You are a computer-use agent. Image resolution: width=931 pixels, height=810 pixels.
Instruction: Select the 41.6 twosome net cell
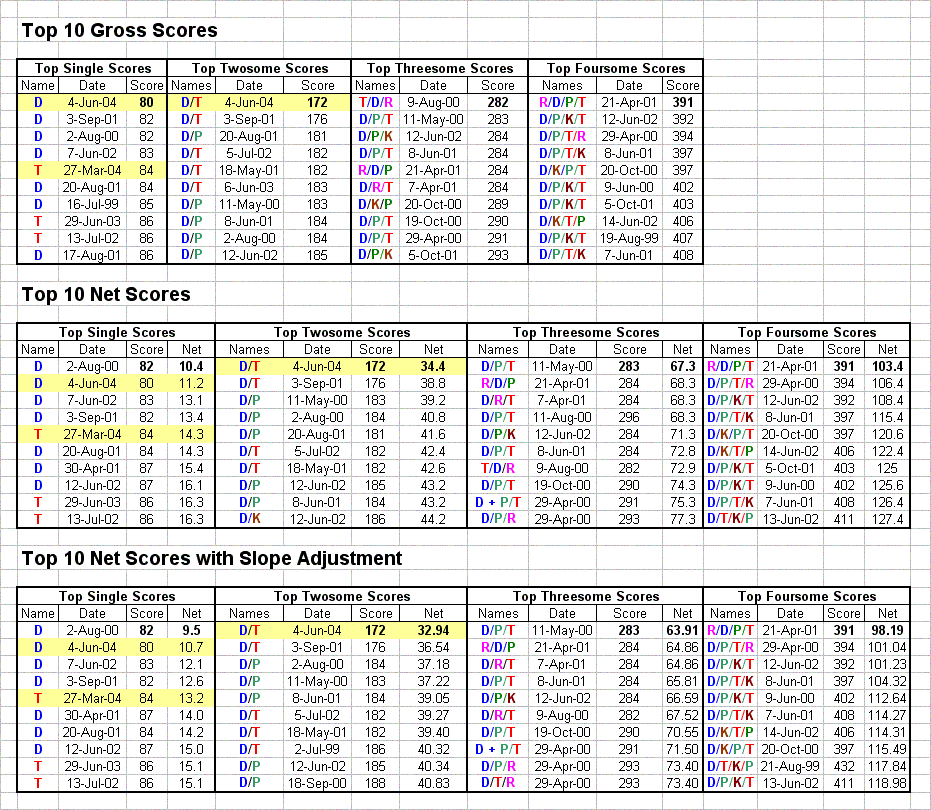tap(433, 434)
